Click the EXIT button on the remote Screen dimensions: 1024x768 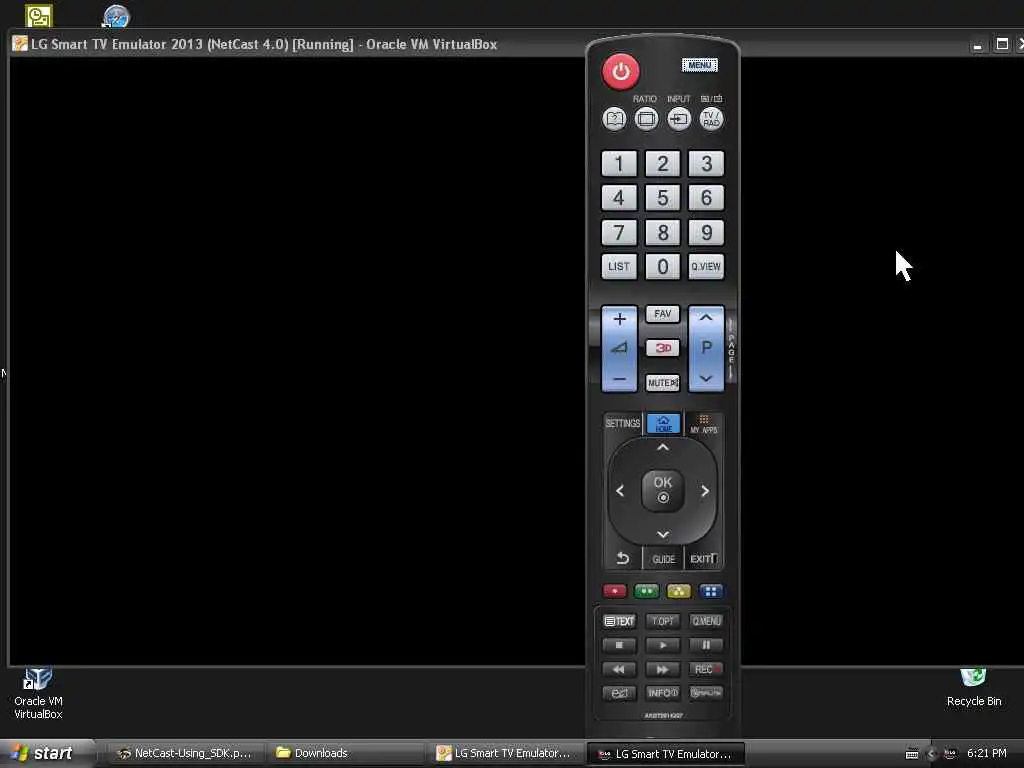pyautogui.click(x=703, y=559)
